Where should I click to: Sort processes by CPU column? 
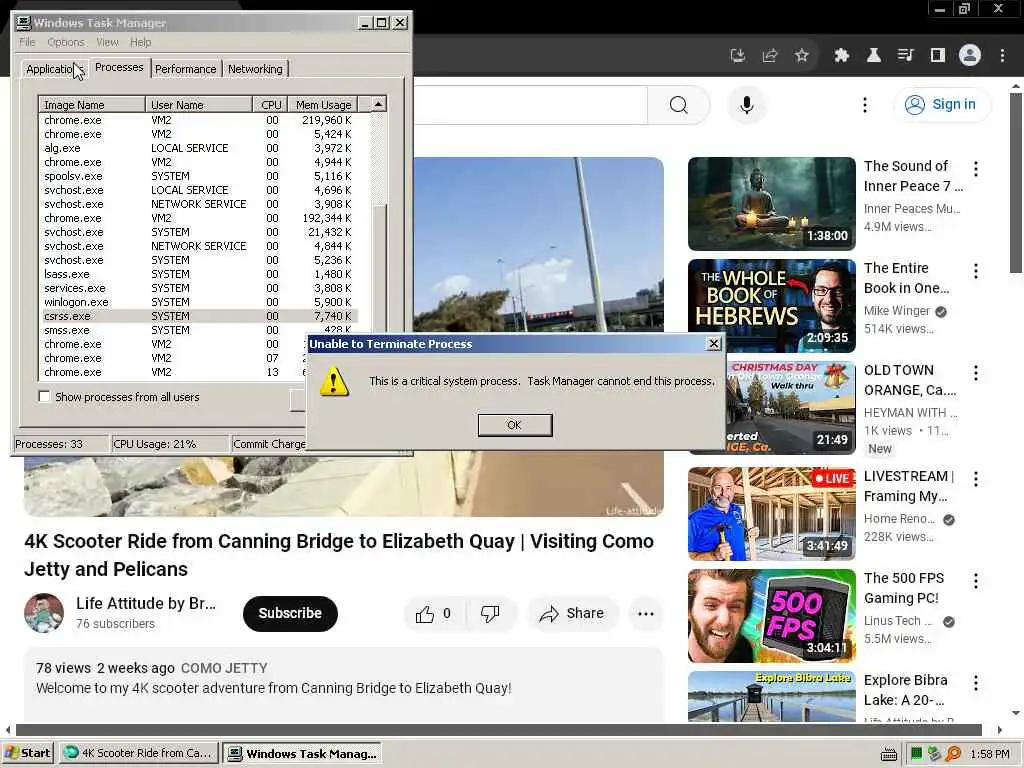pyautogui.click(x=270, y=104)
